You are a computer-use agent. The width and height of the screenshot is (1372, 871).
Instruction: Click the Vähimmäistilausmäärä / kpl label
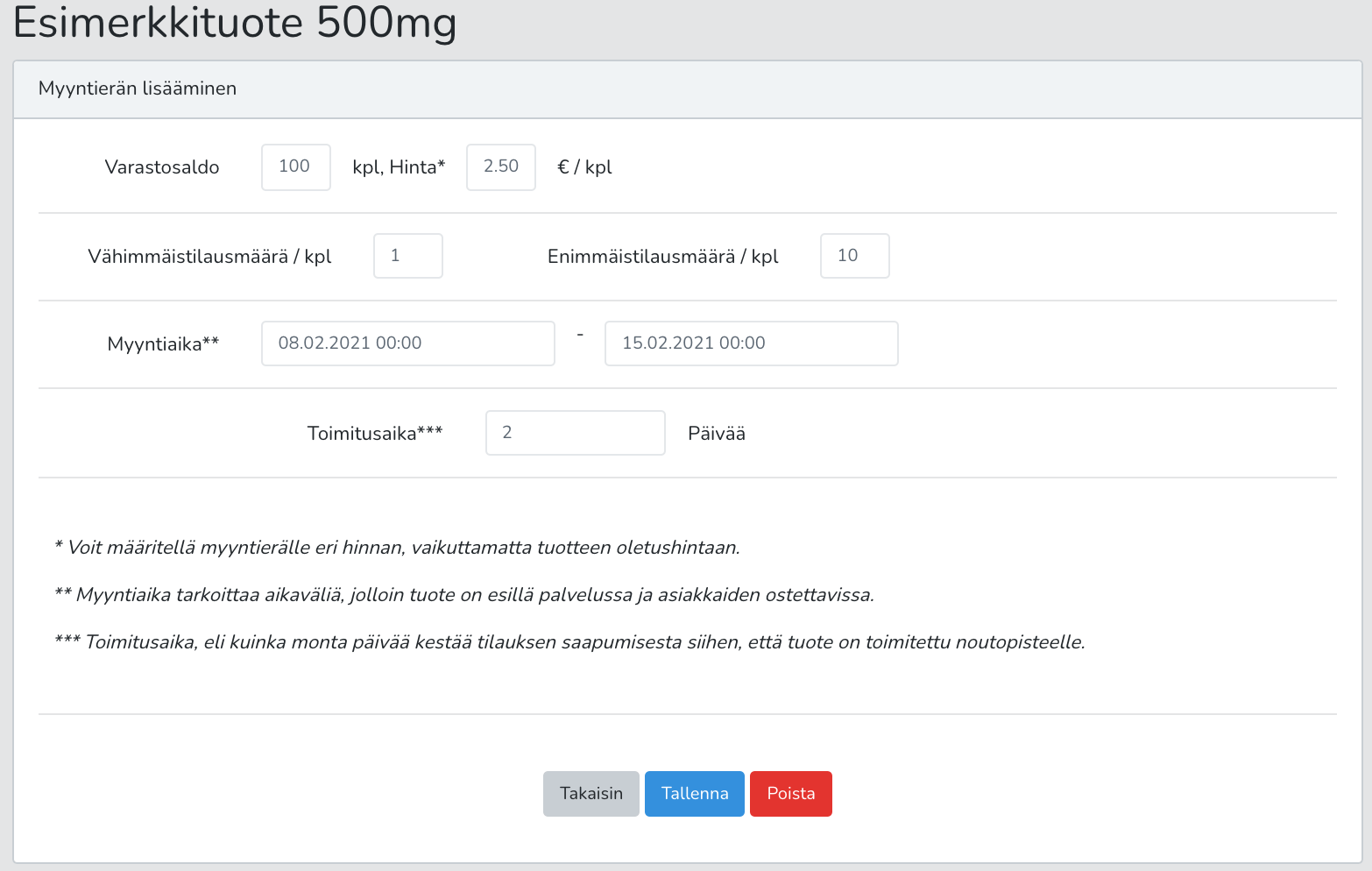pyautogui.click(x=209, y=257)
